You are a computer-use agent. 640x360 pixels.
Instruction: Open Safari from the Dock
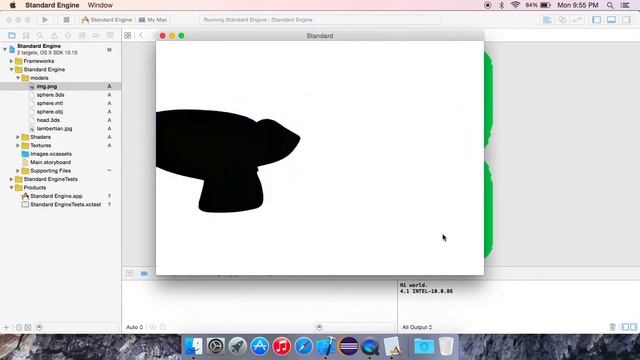(304, 346)
